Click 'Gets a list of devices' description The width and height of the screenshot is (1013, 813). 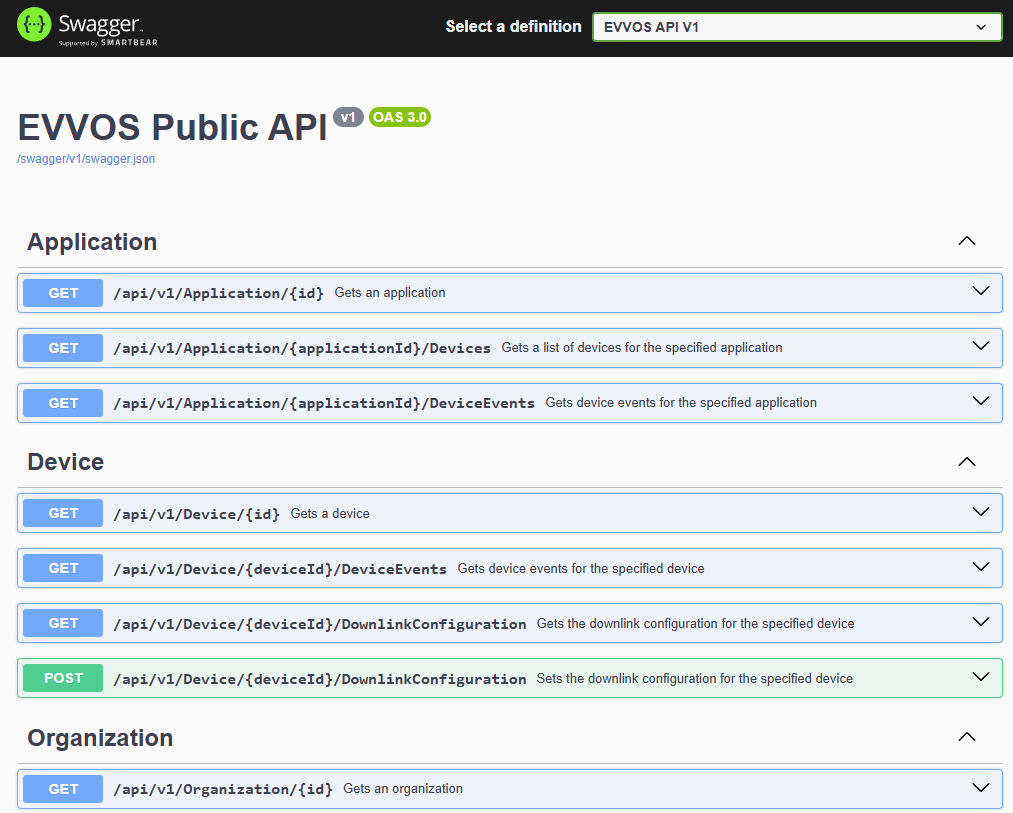click(x=642, y=348)
